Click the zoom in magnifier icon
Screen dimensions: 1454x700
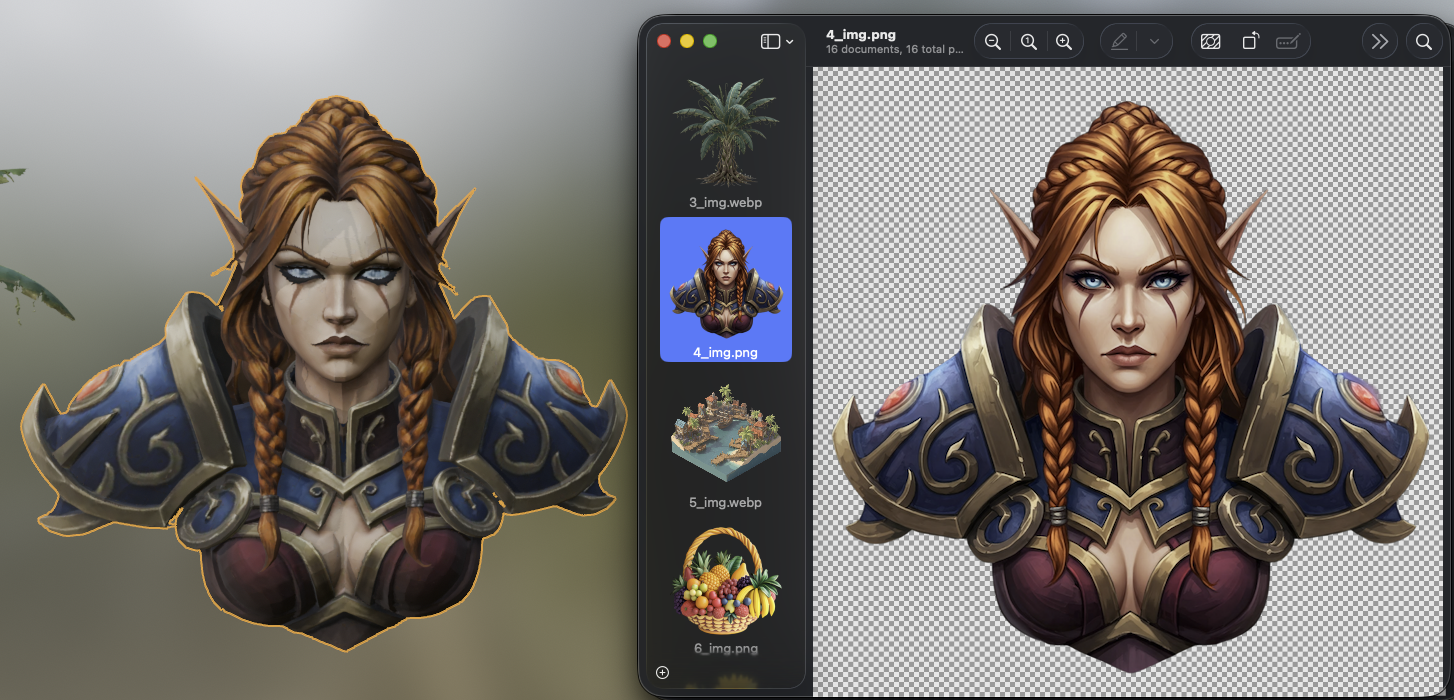(1064, 42)
